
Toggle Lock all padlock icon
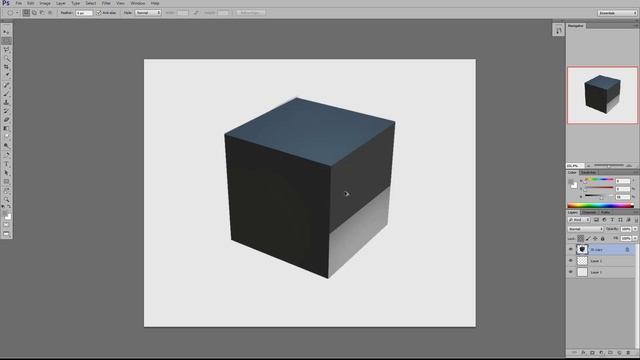(602, 238)
